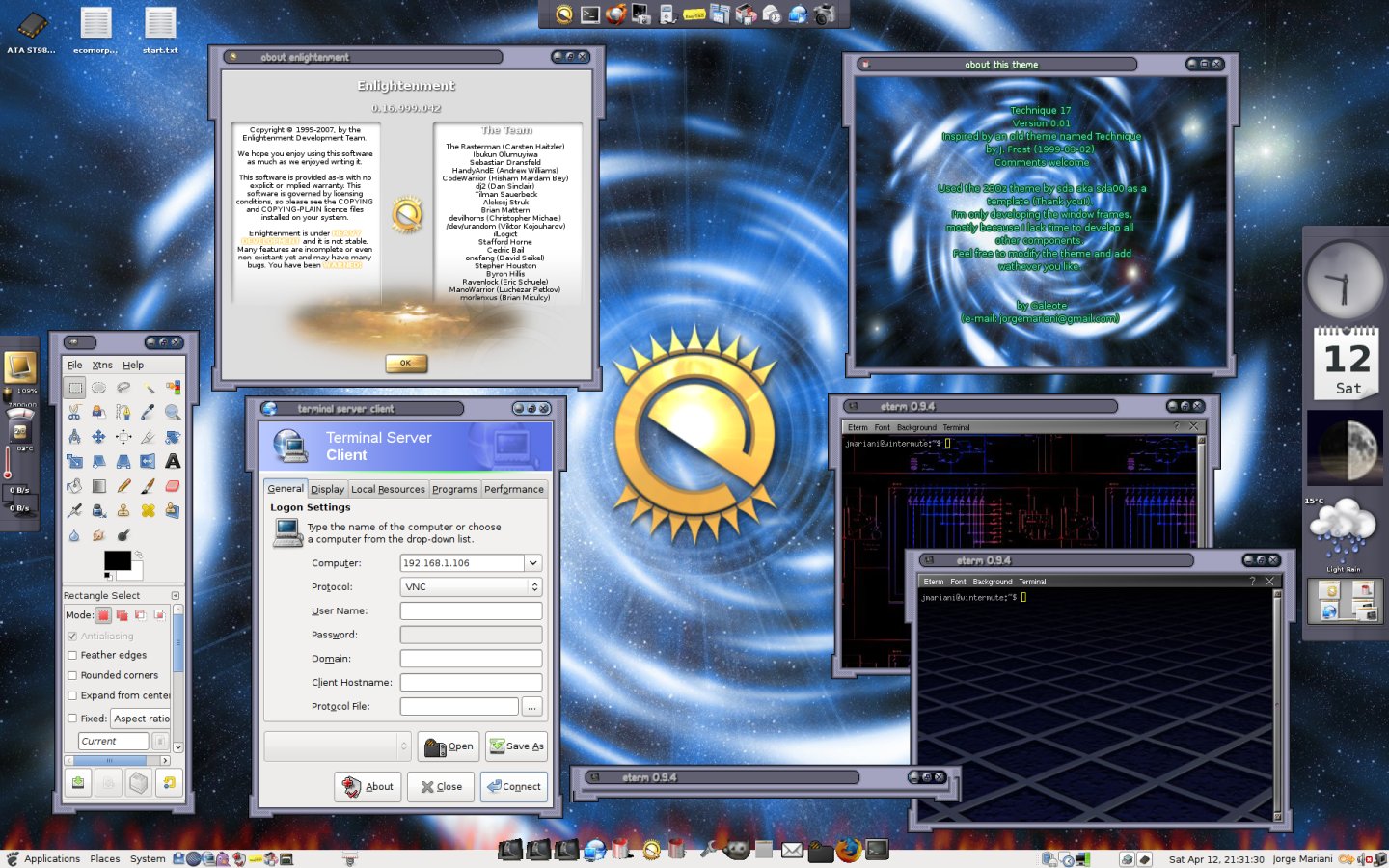Choose Add to selection mode button
The width and height of the screenshot is (1389, 868).
pyautogui.click(x=123, y=614)
